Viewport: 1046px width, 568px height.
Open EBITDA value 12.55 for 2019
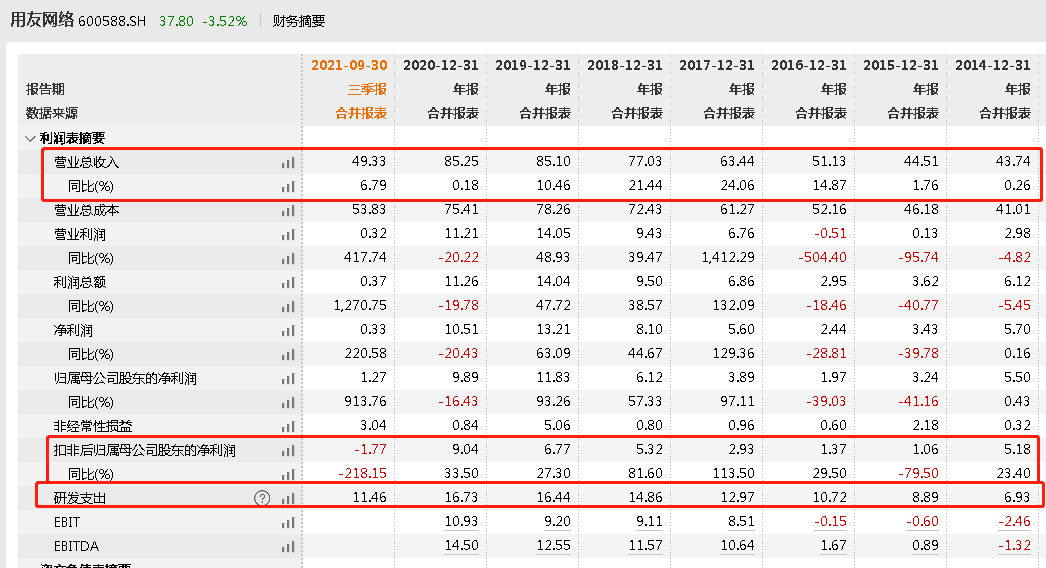pyautogui.click(x=554, y=545)
